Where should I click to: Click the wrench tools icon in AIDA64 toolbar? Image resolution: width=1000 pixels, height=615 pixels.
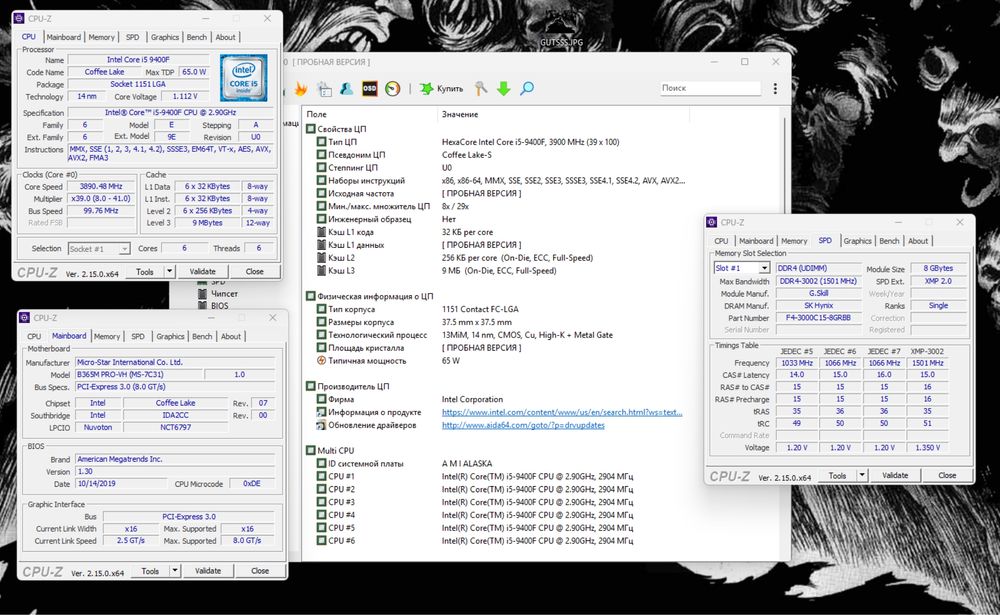pyautogui.click(x=481, y=88)
